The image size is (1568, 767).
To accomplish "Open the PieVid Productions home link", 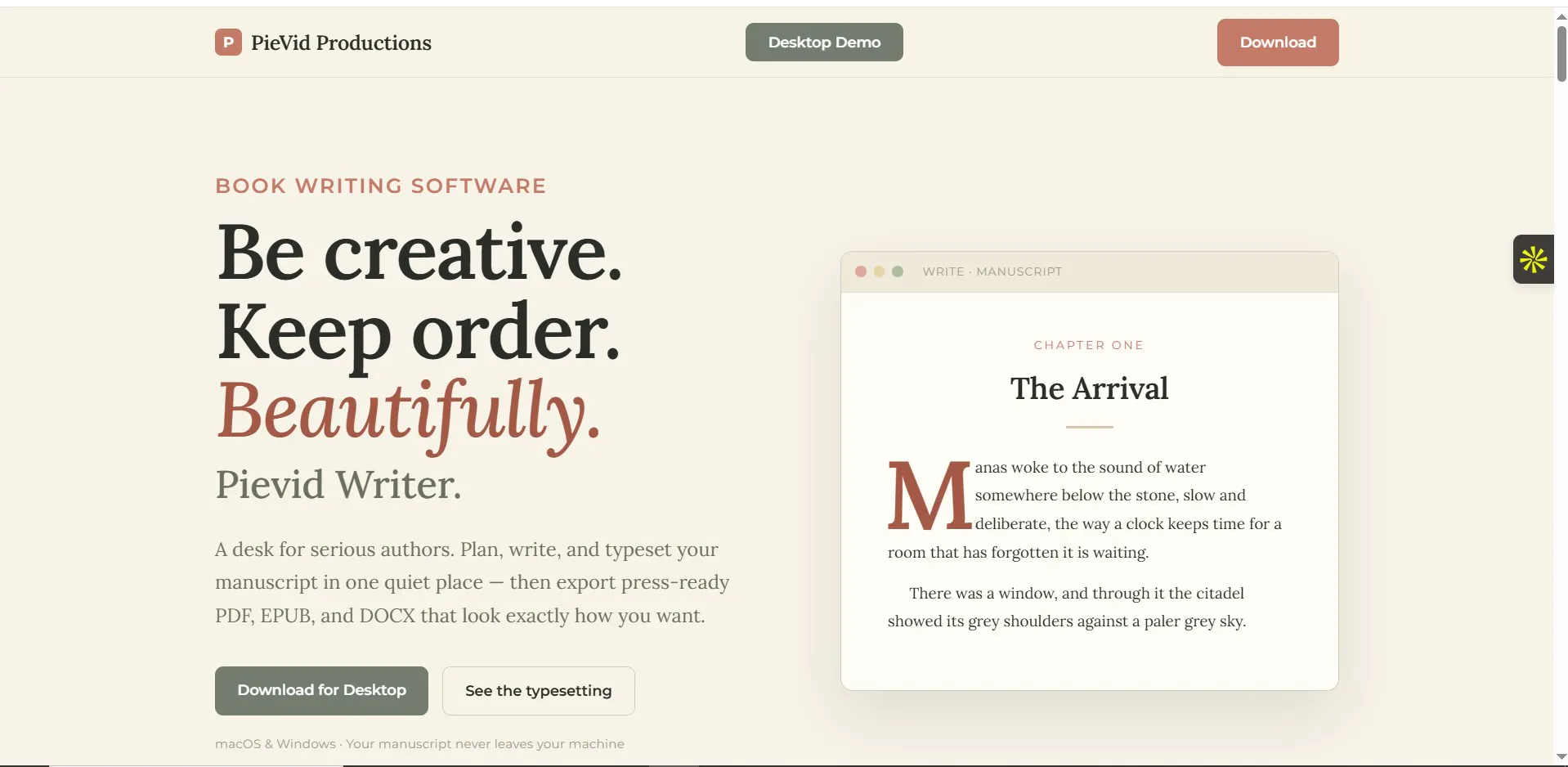I will pyautogui.click(x=323, y=43).
